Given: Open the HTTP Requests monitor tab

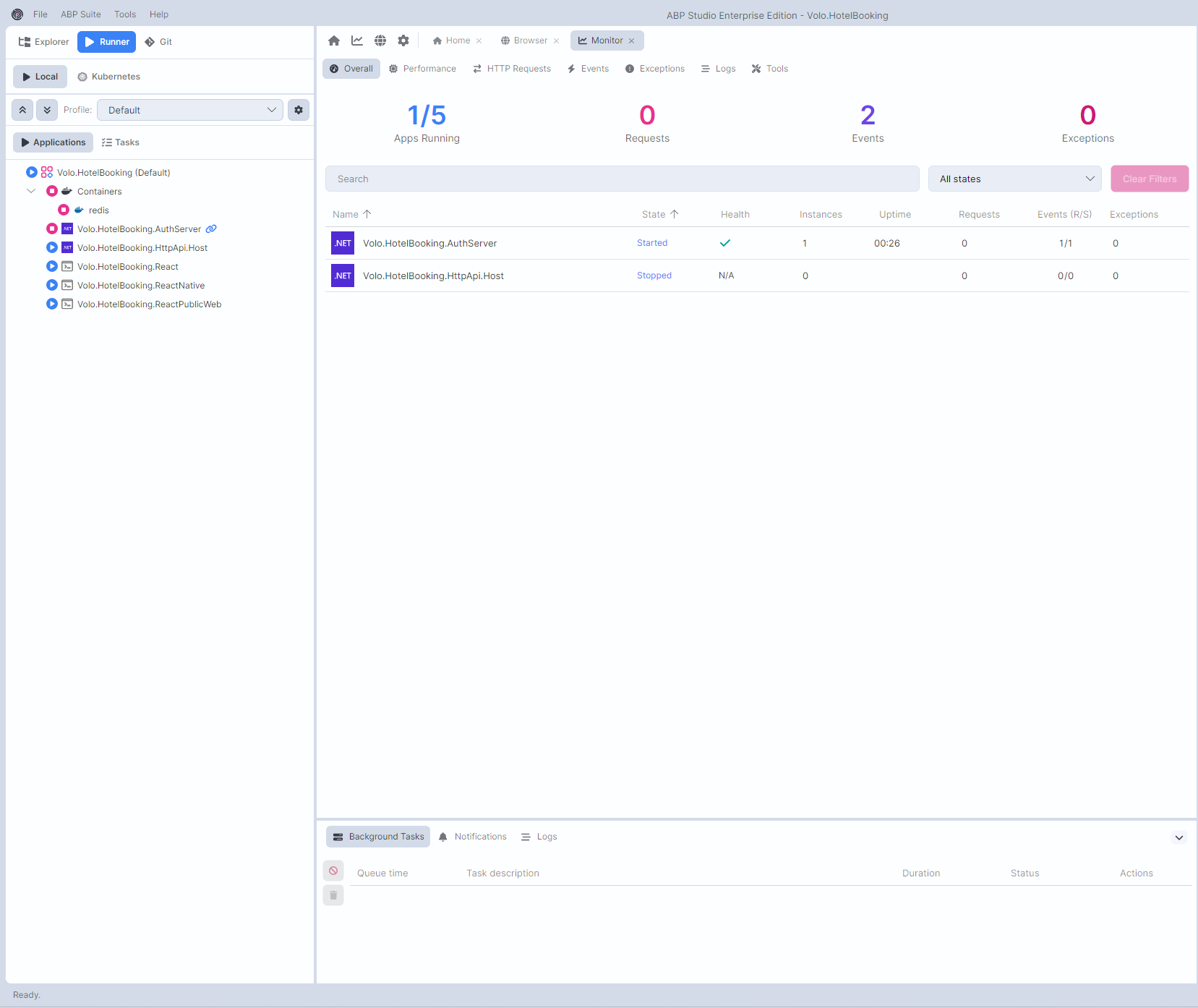Looking at the screenshot, I should 512,69.
